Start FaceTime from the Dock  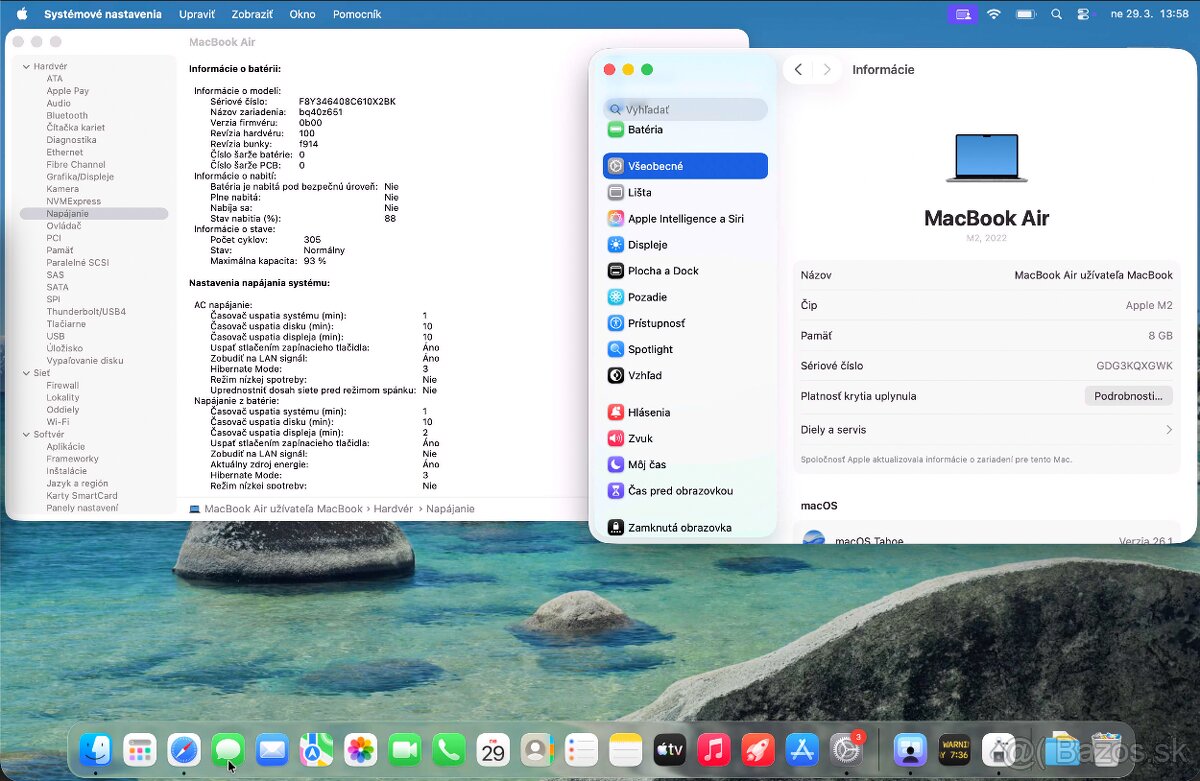[x=404, y=749]
